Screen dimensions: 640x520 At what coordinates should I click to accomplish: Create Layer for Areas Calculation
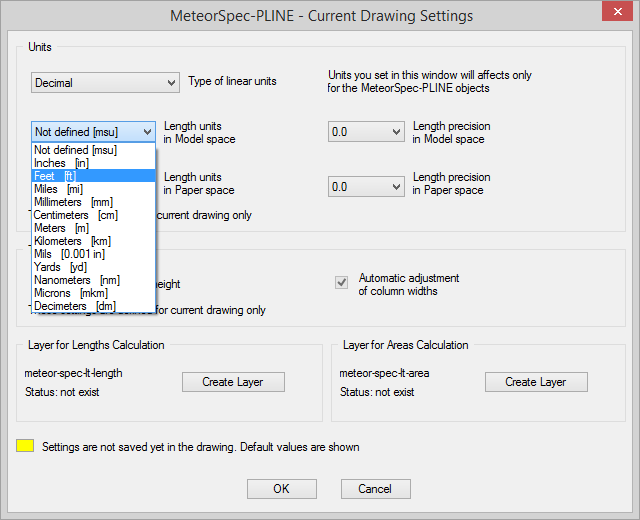536,382
